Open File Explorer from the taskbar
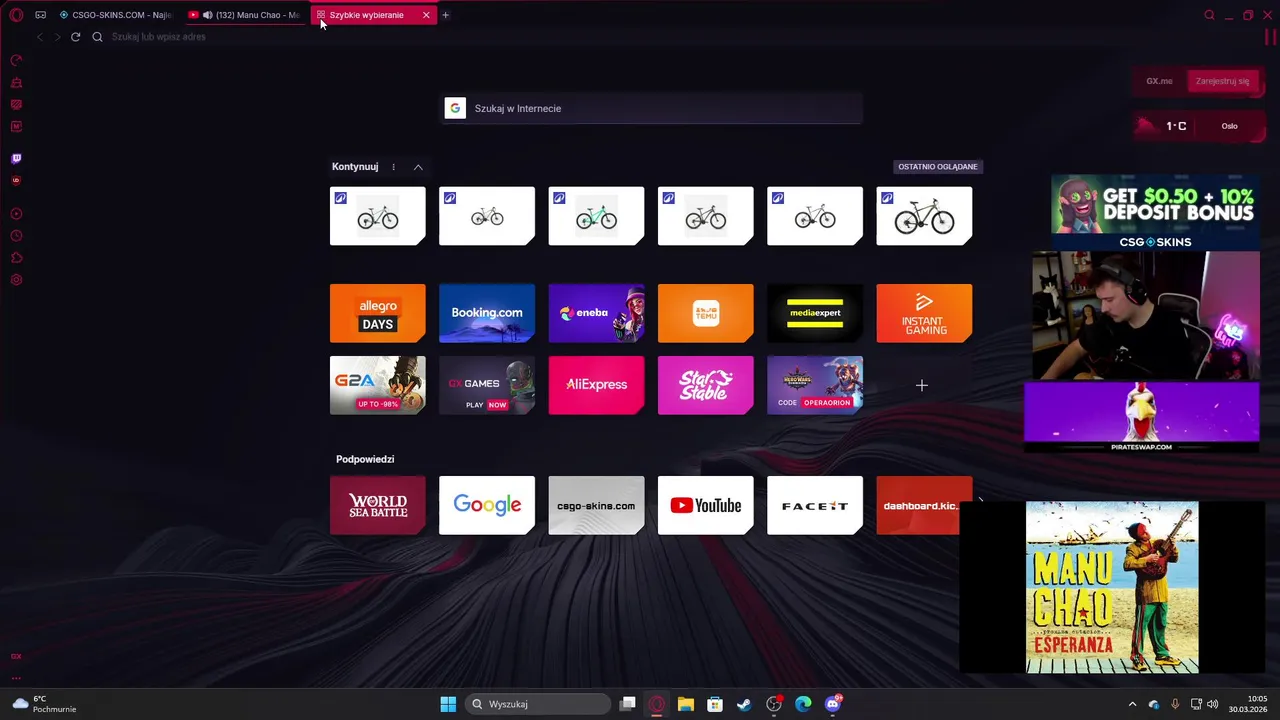The width and height of the screenshot is (1280, 720). 686,704
